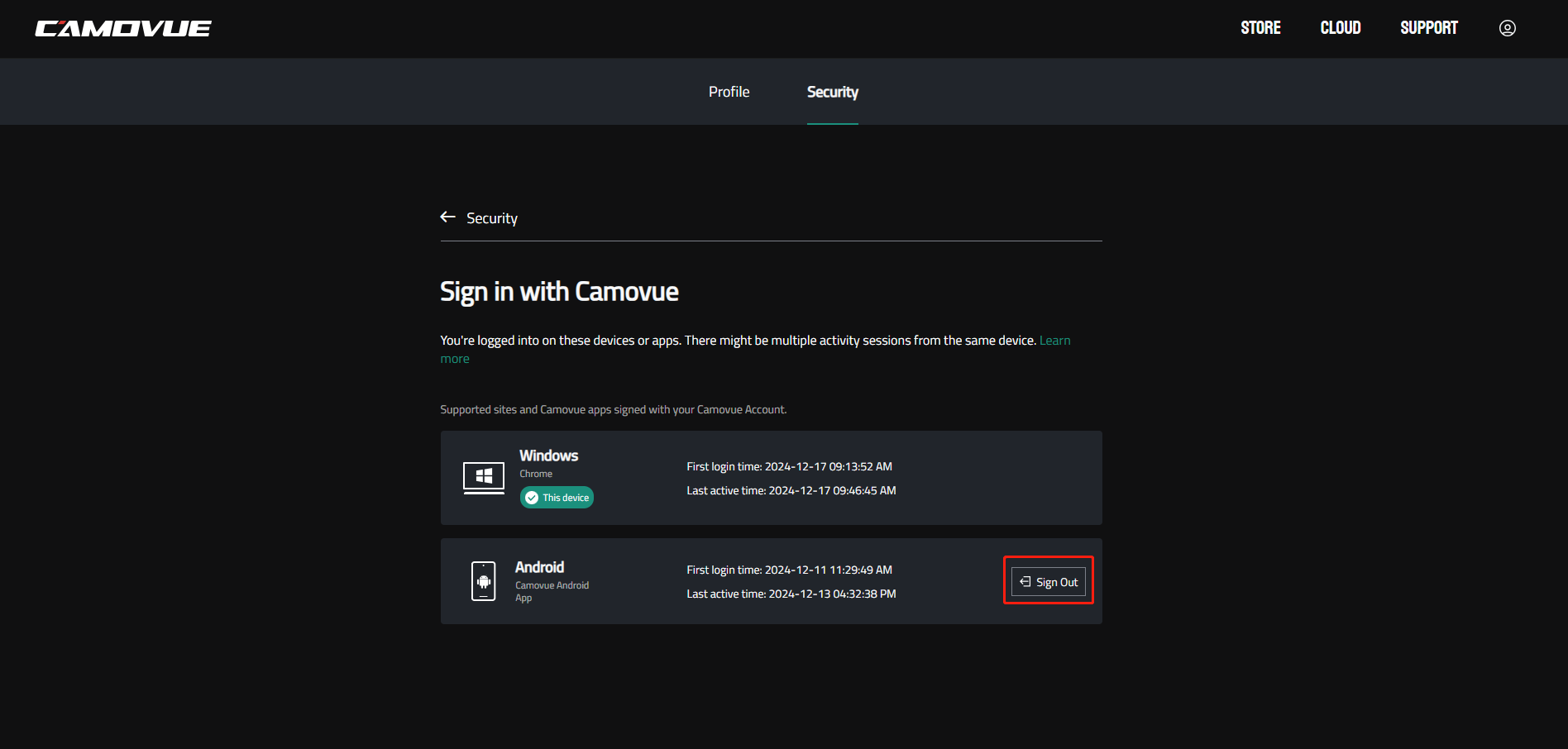The image size is (1568, 749).
Task: Click the Android phone device icon
Action: pyautogui.click(x=484, y=581)
